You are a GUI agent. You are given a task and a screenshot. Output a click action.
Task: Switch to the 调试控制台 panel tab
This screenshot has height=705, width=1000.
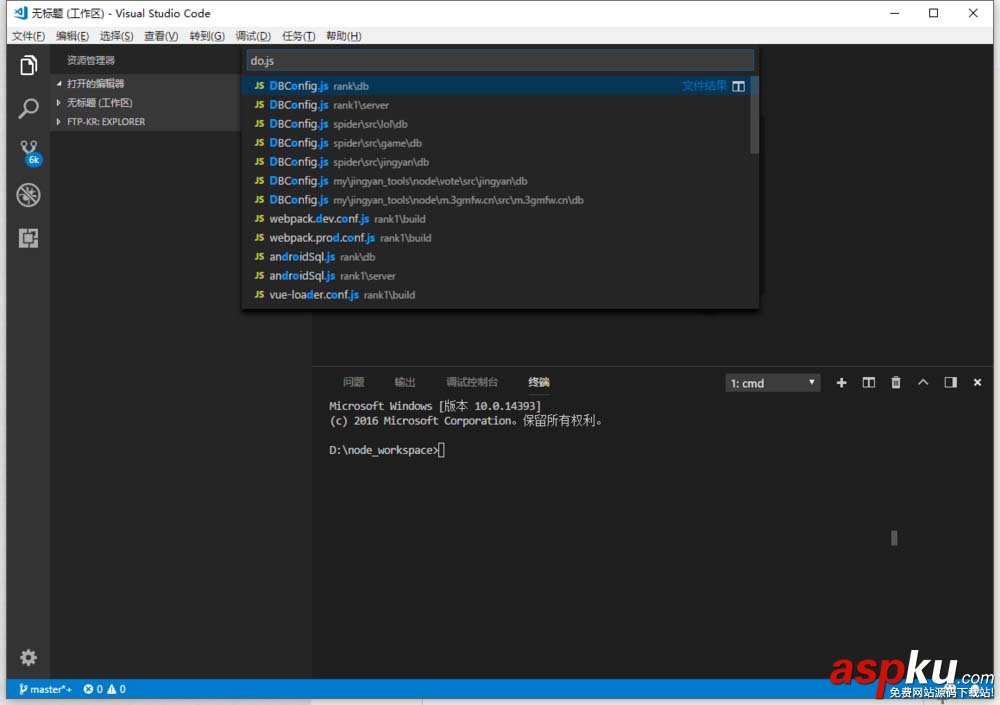click(x=471, y=382)
